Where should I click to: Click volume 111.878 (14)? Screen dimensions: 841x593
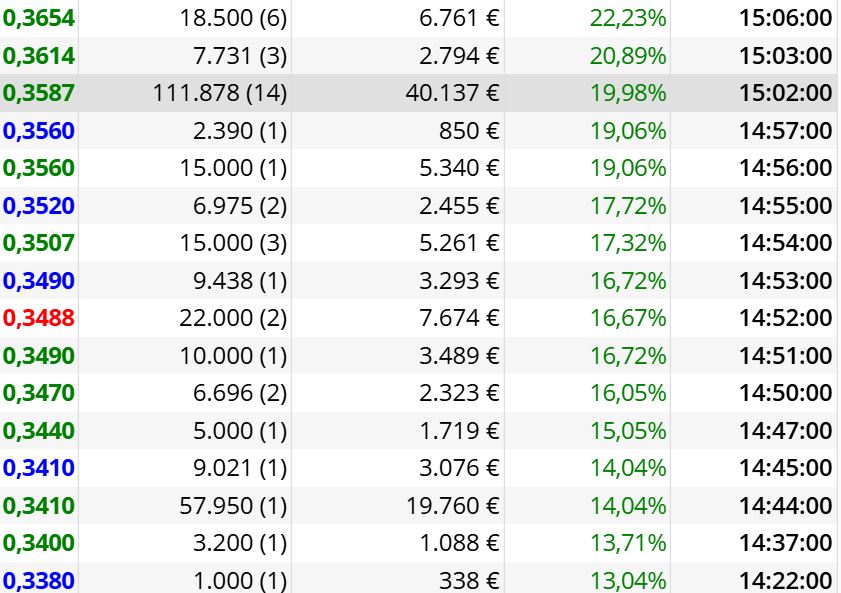(x=220, y=93)
